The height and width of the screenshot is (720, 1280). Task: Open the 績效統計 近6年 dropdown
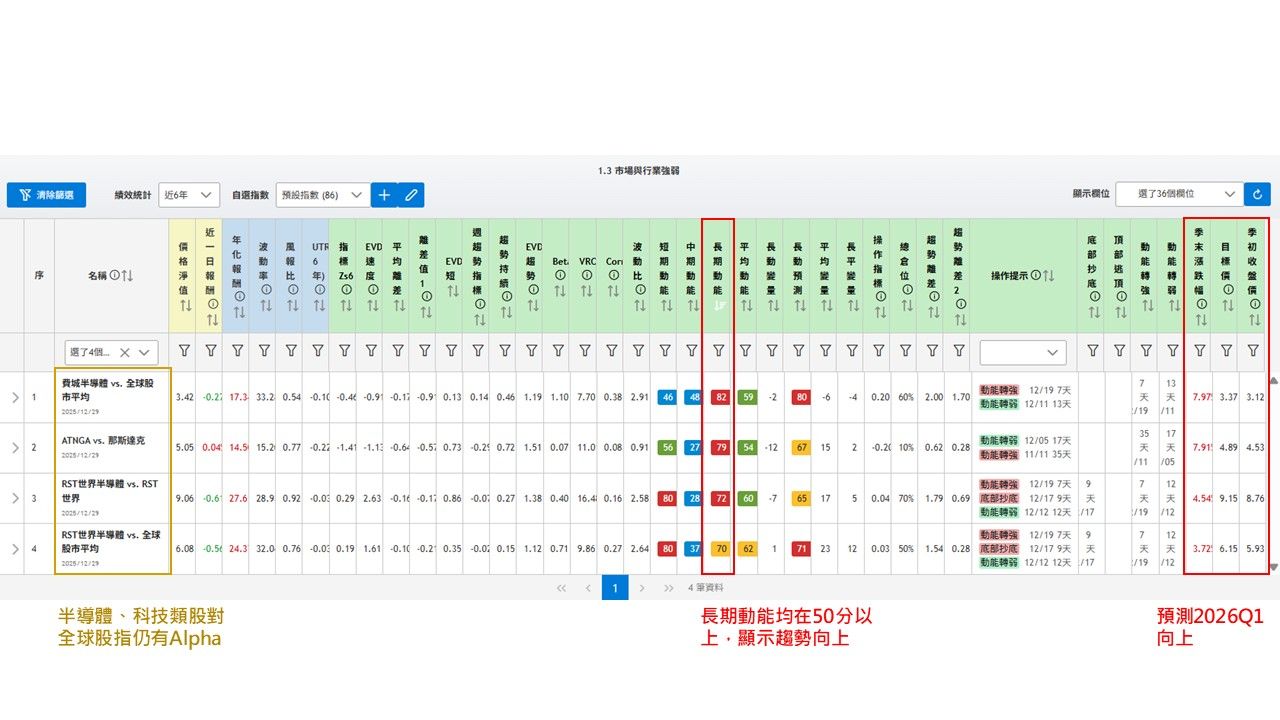coord(188,195)
